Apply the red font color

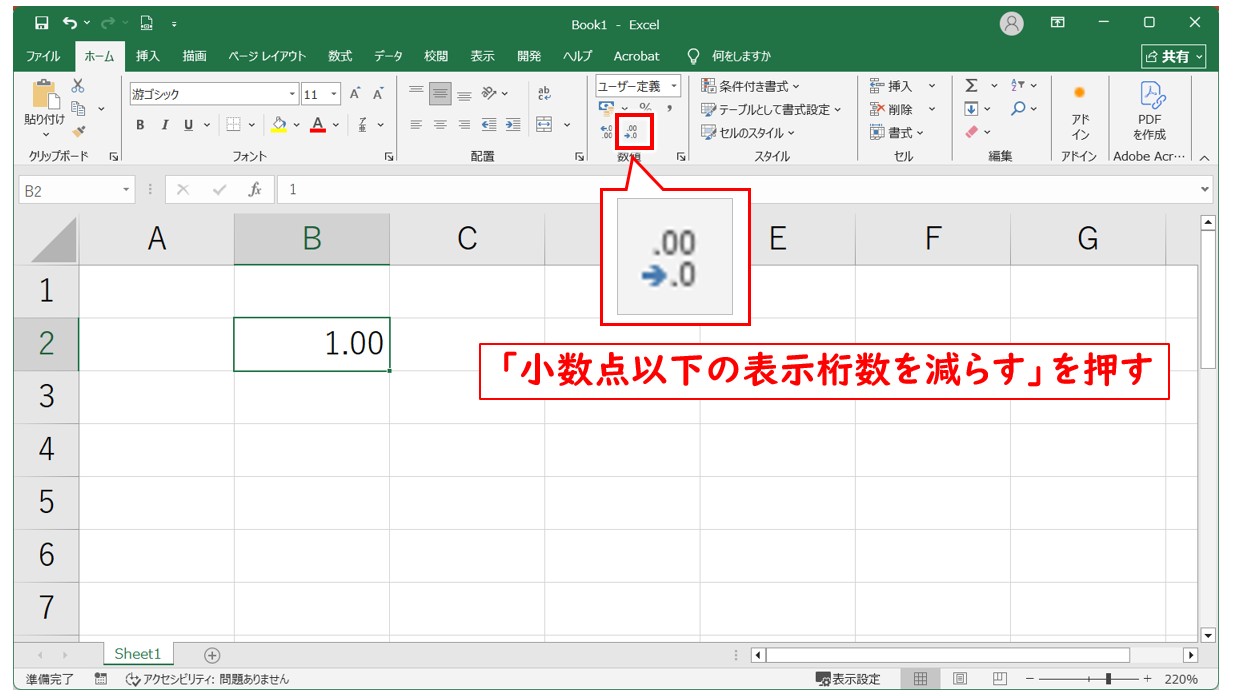tap(318, 125)
